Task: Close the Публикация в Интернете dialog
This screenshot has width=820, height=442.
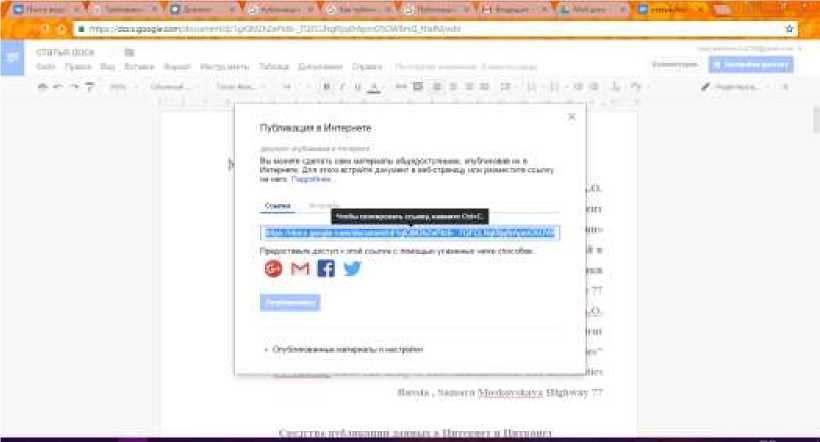Action: [572, 117]
